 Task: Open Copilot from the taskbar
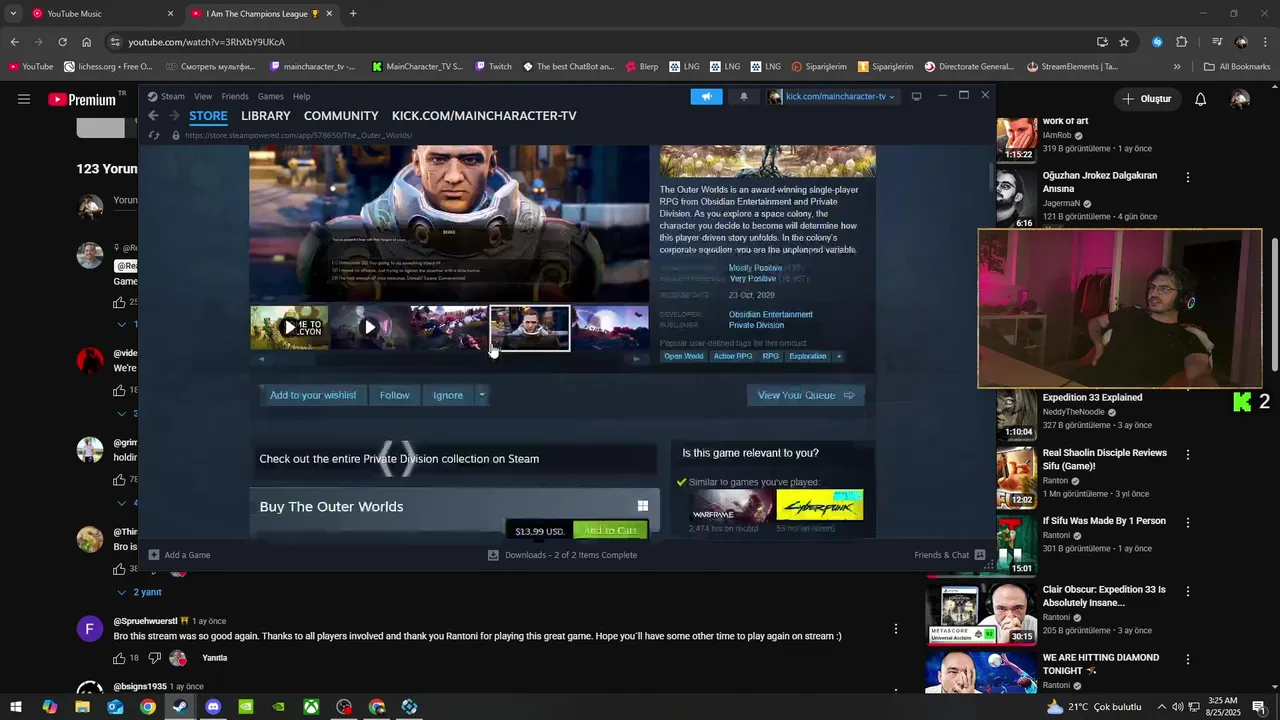click(49, 707)
